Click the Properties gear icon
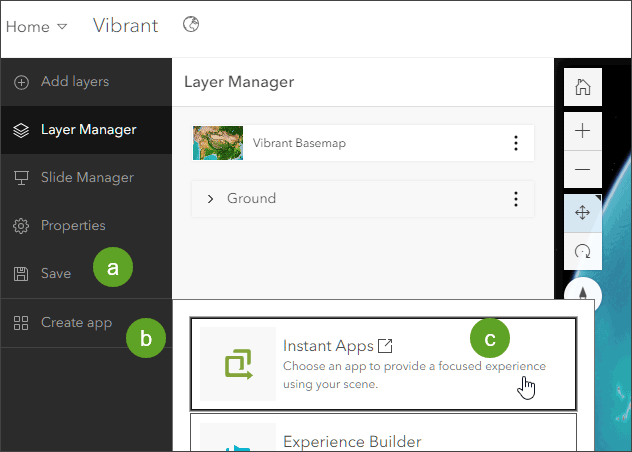The height and width of the screenshot is (452, 632). tap(21, 226)
